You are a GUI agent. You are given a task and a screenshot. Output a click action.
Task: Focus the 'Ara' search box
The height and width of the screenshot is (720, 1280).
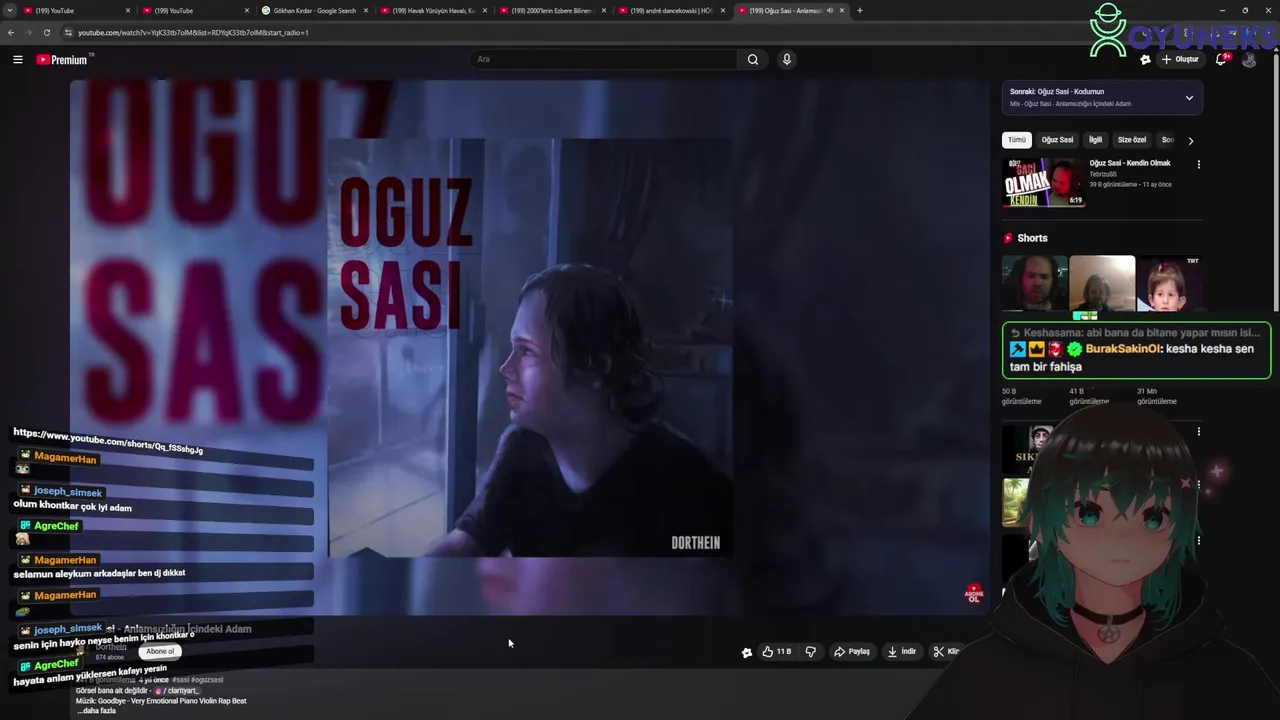[604, 59]
